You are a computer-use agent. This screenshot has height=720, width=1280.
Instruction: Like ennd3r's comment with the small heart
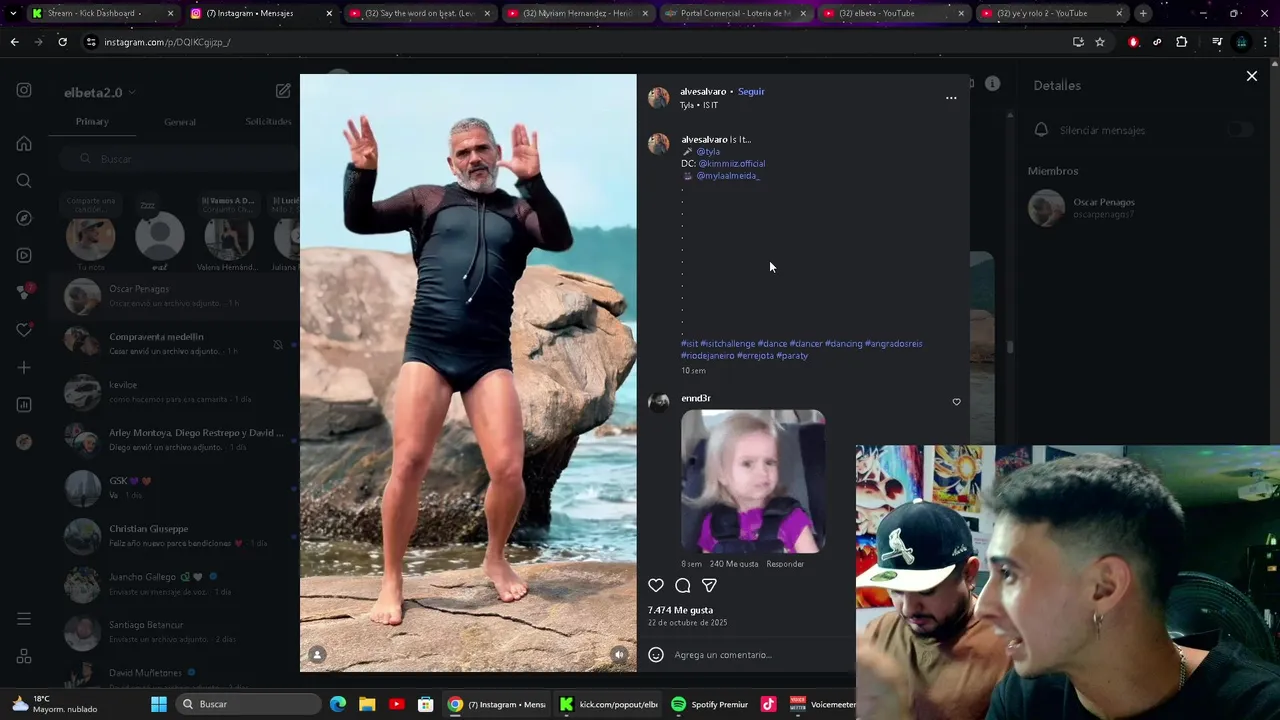[956, 402]
